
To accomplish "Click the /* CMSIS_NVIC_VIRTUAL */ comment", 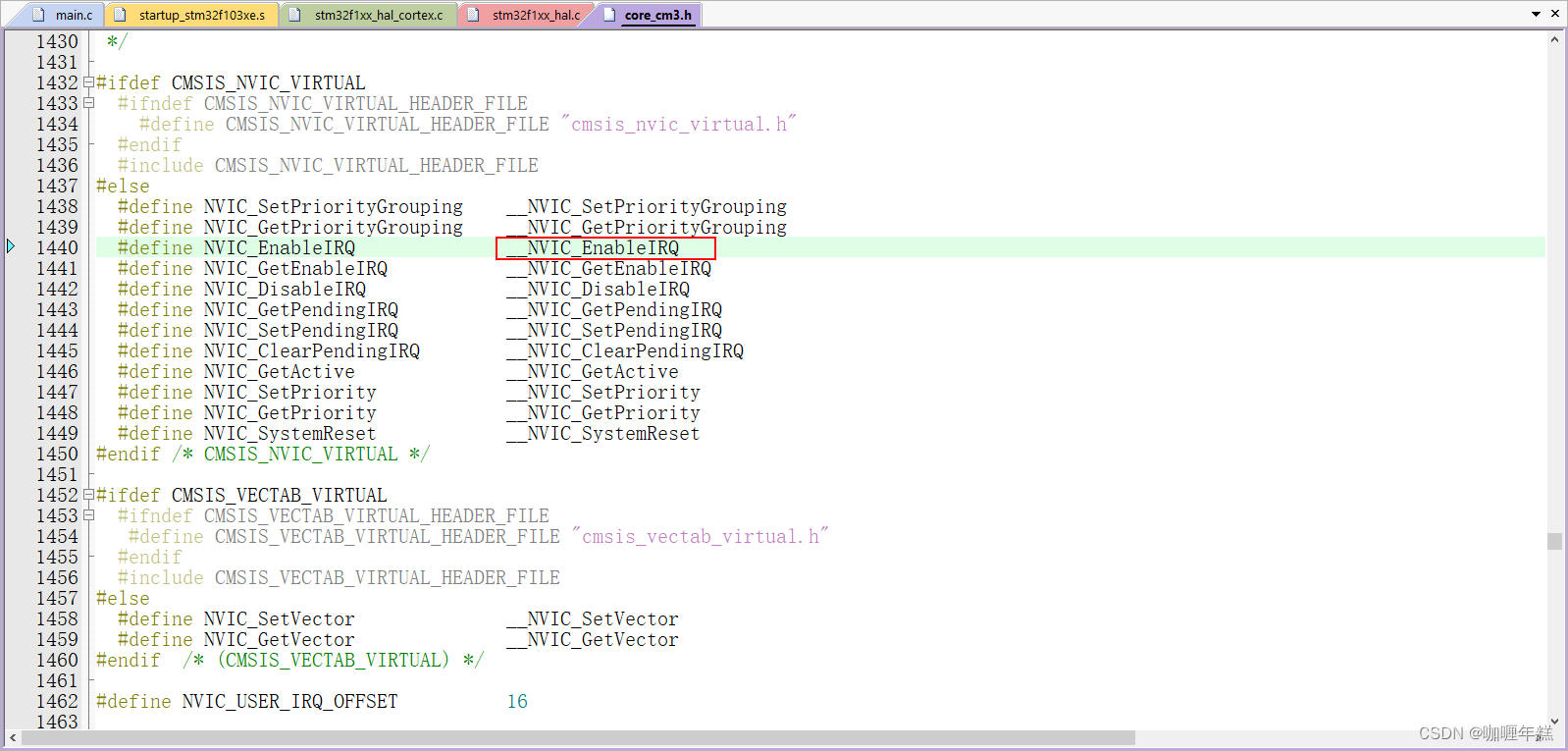I will (x=301, y=454).
